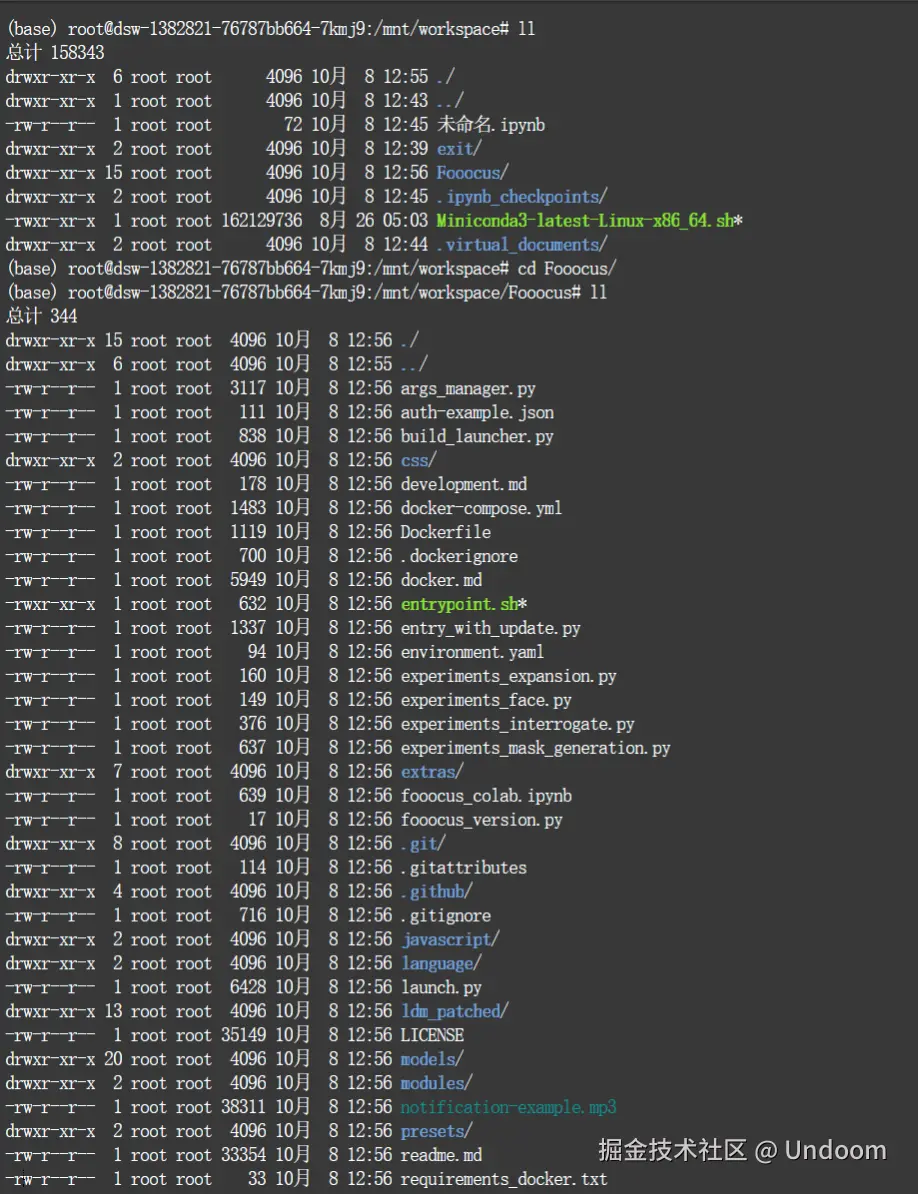
Task: Click the launch.py file entry
Action: click(441, 987)
